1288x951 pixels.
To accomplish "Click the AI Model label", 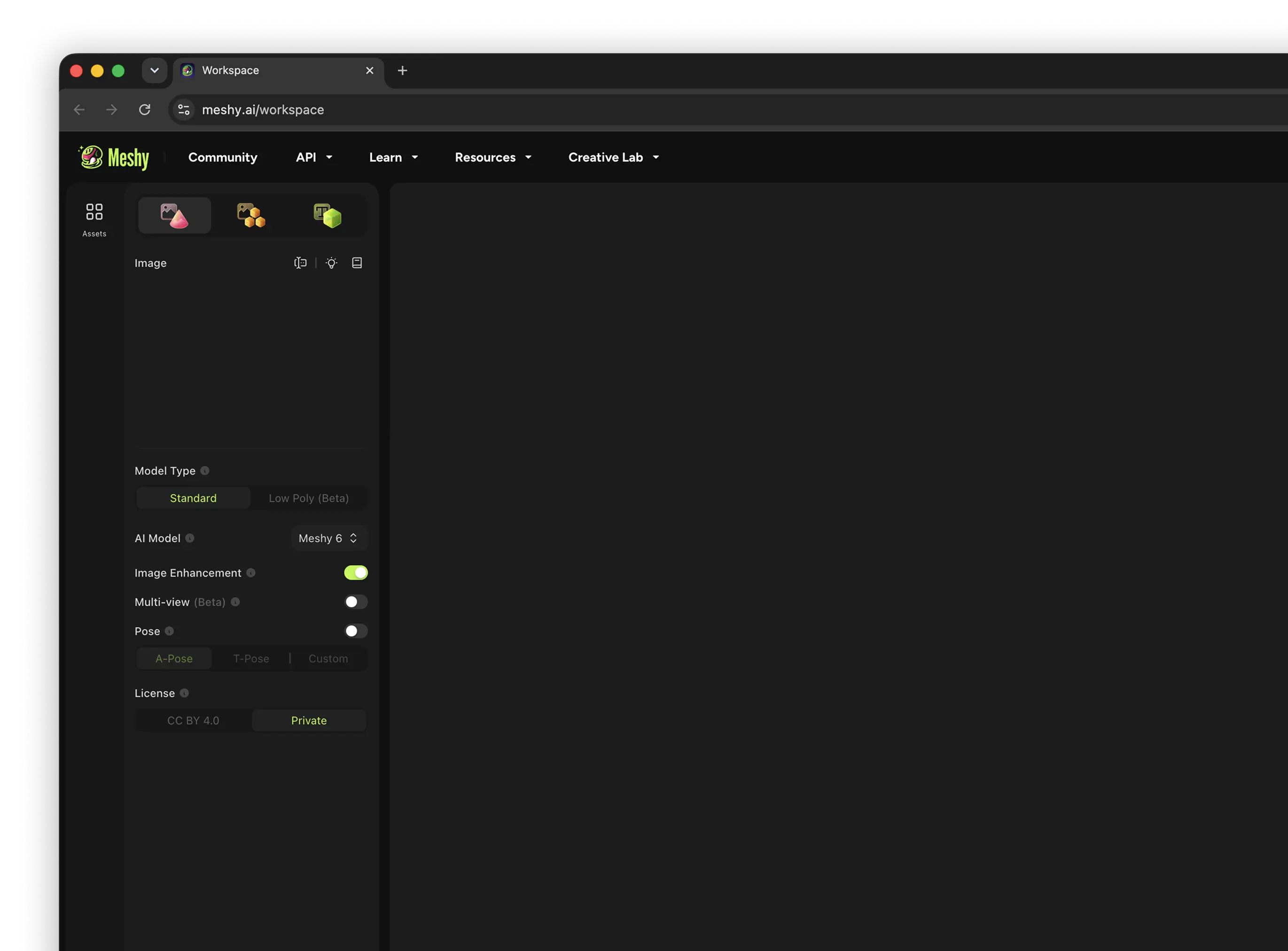I will (x=157, y=538).
